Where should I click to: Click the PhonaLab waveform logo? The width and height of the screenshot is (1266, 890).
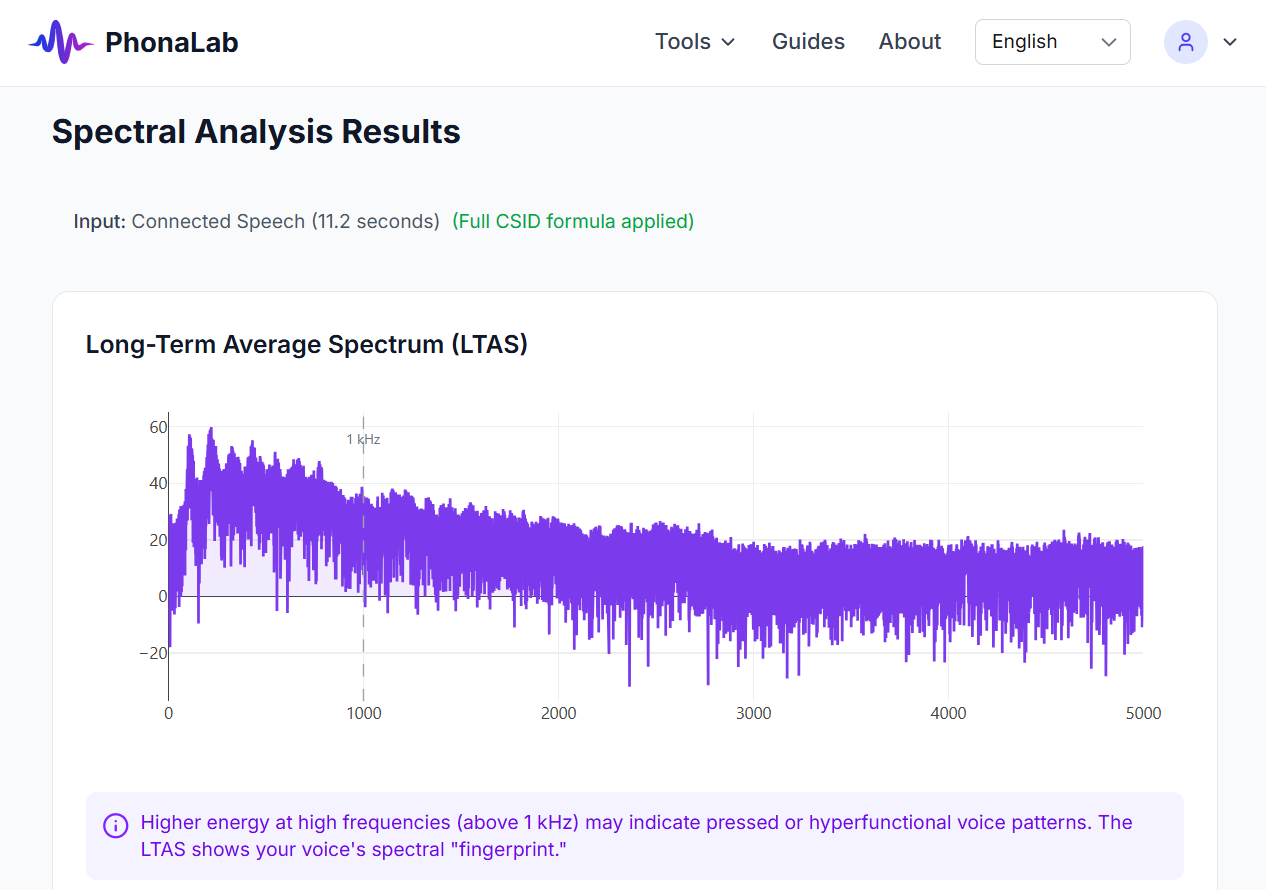tap(61, 41)
